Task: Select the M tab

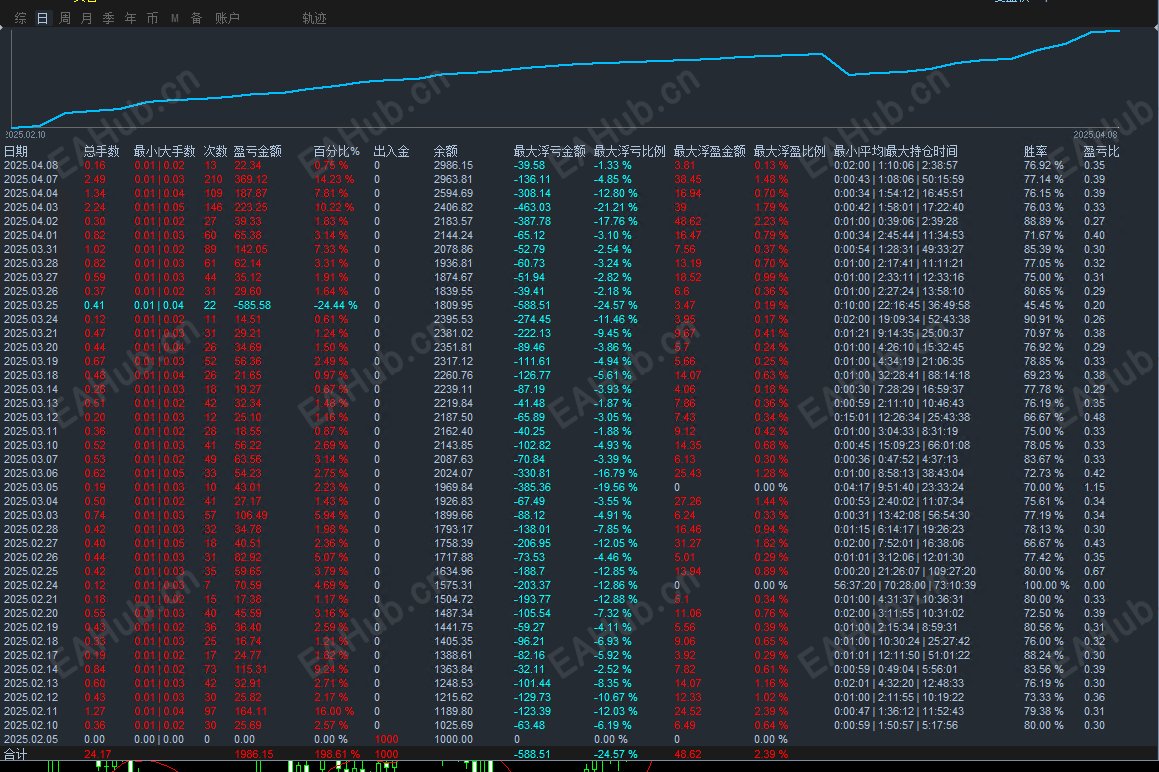Action: coord(175,18)
